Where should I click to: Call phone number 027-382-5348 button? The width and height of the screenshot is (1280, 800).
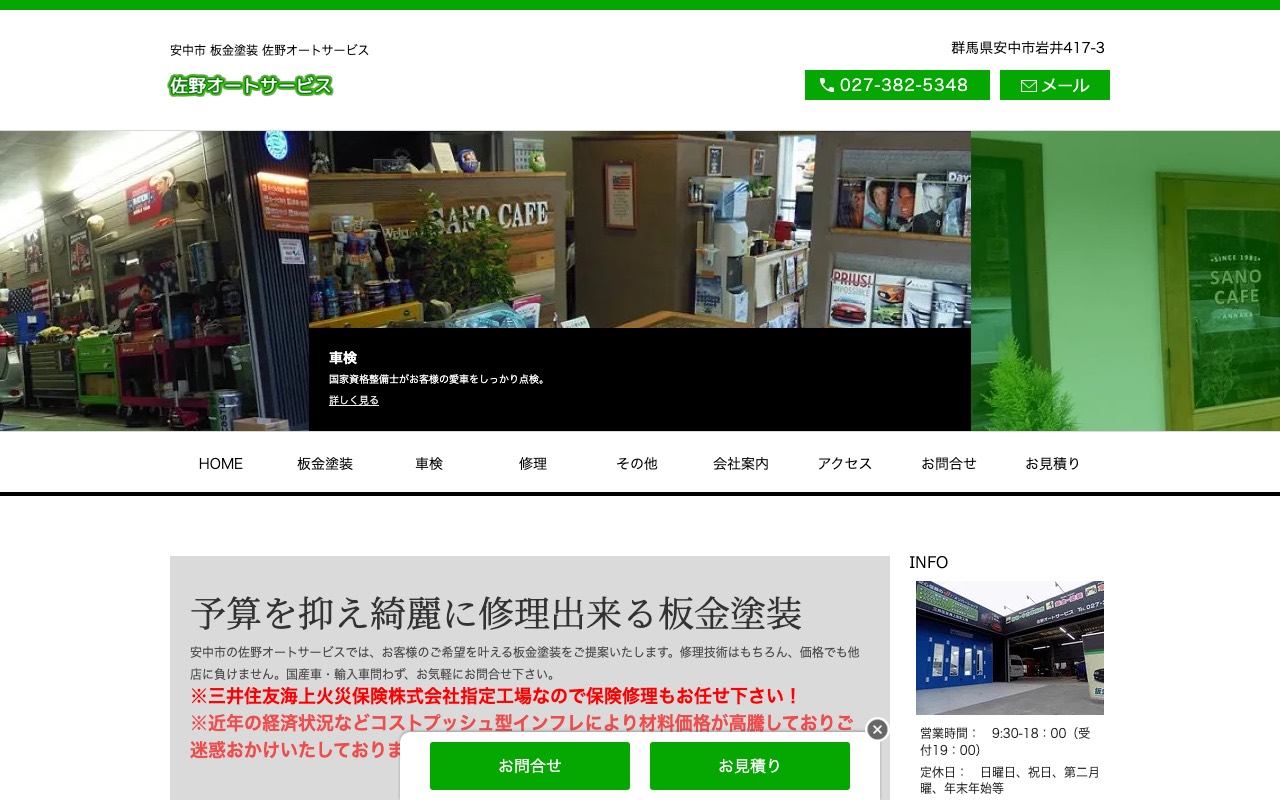897,85
